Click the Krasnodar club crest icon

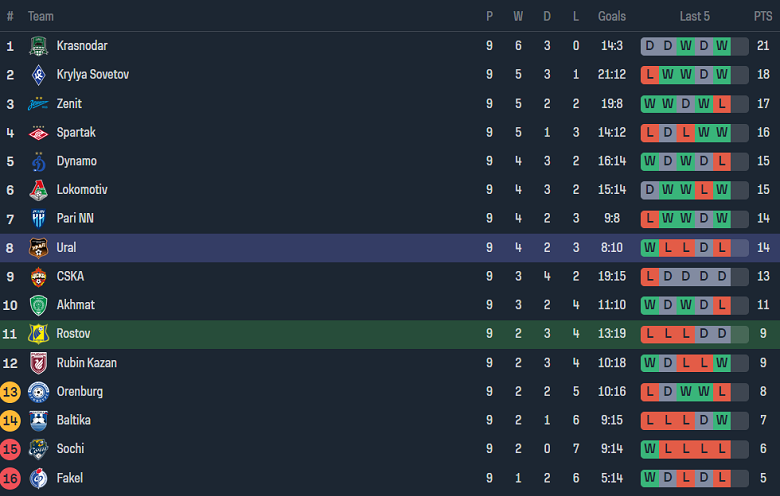[x=38, y=46]
